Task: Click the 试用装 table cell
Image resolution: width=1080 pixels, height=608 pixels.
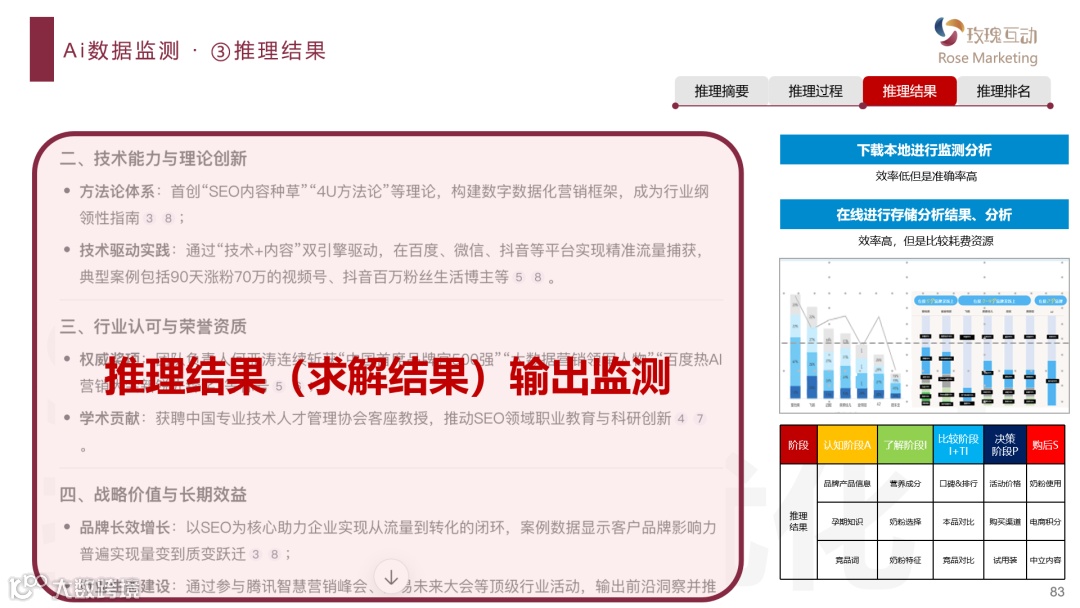Action: click(1005, 560)
